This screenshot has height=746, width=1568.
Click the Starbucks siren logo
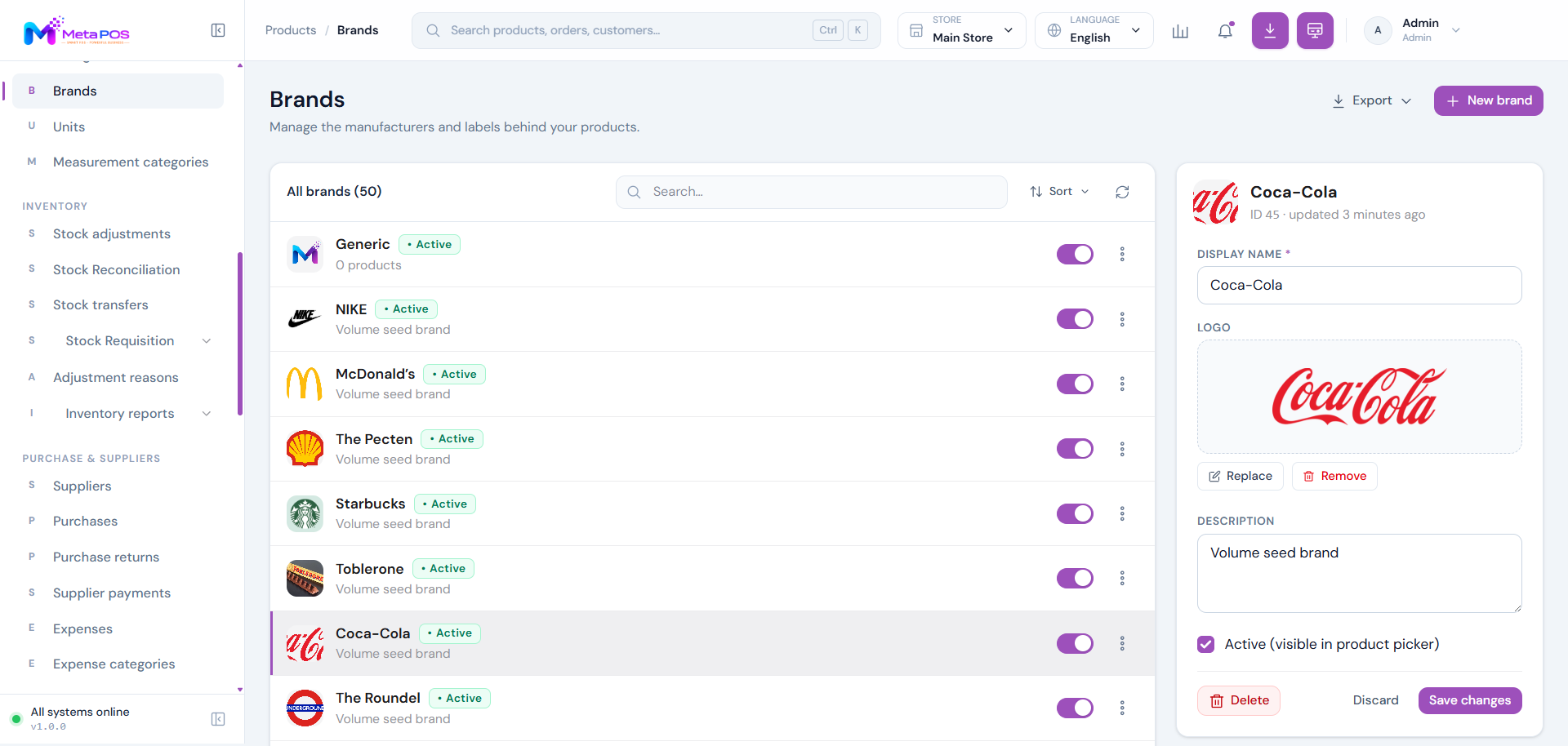coord(305,513)
